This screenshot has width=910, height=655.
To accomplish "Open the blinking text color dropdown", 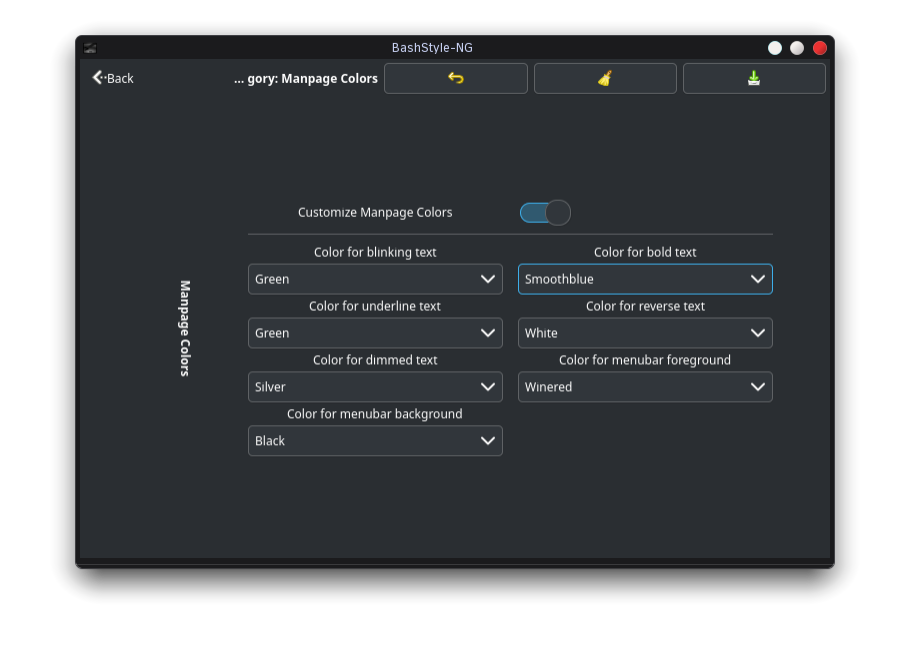I will 375,279.
